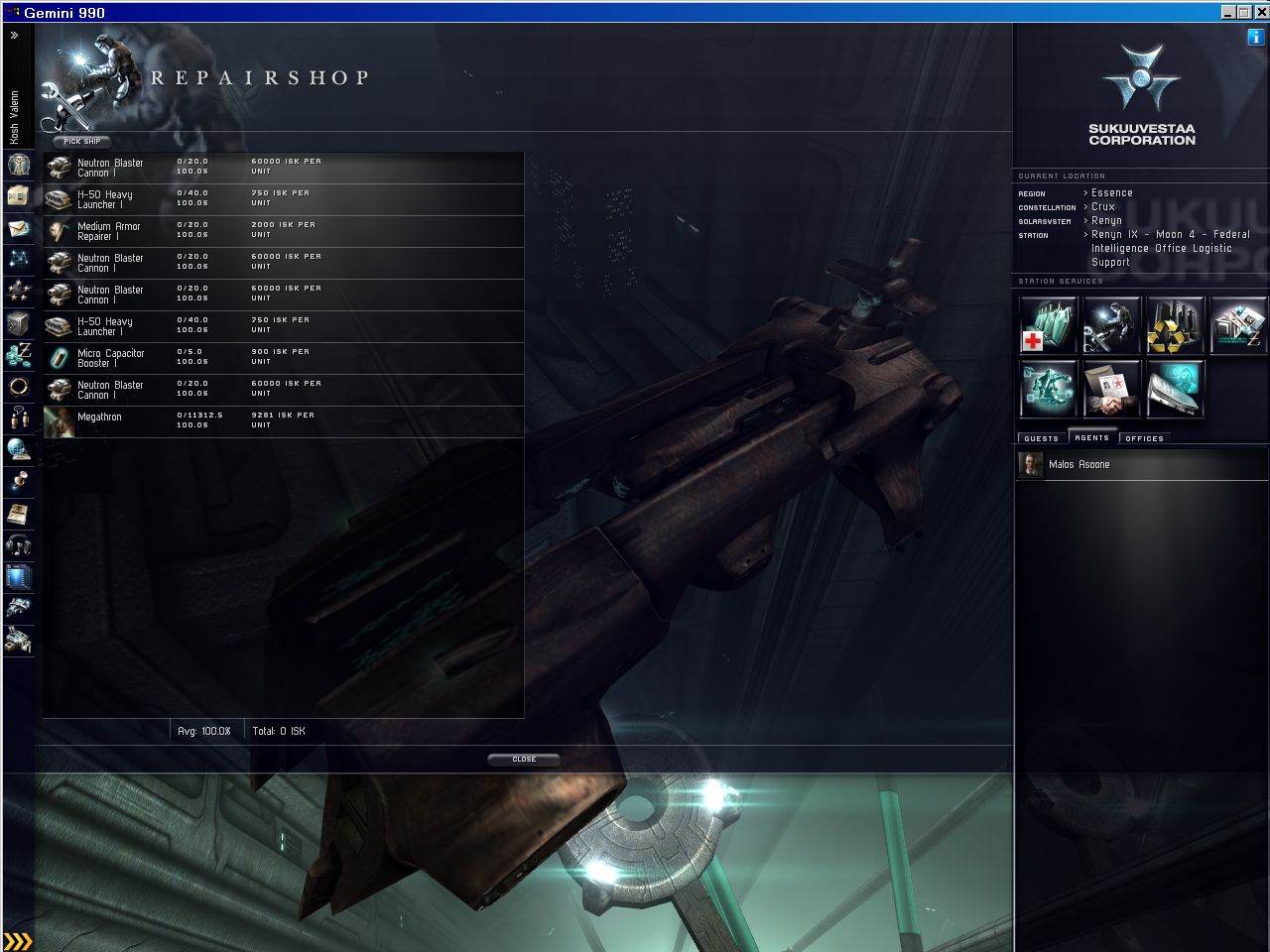Switch to the Agents tab
This screenshot has height=952, width=1270.
tap(1091, 437)
